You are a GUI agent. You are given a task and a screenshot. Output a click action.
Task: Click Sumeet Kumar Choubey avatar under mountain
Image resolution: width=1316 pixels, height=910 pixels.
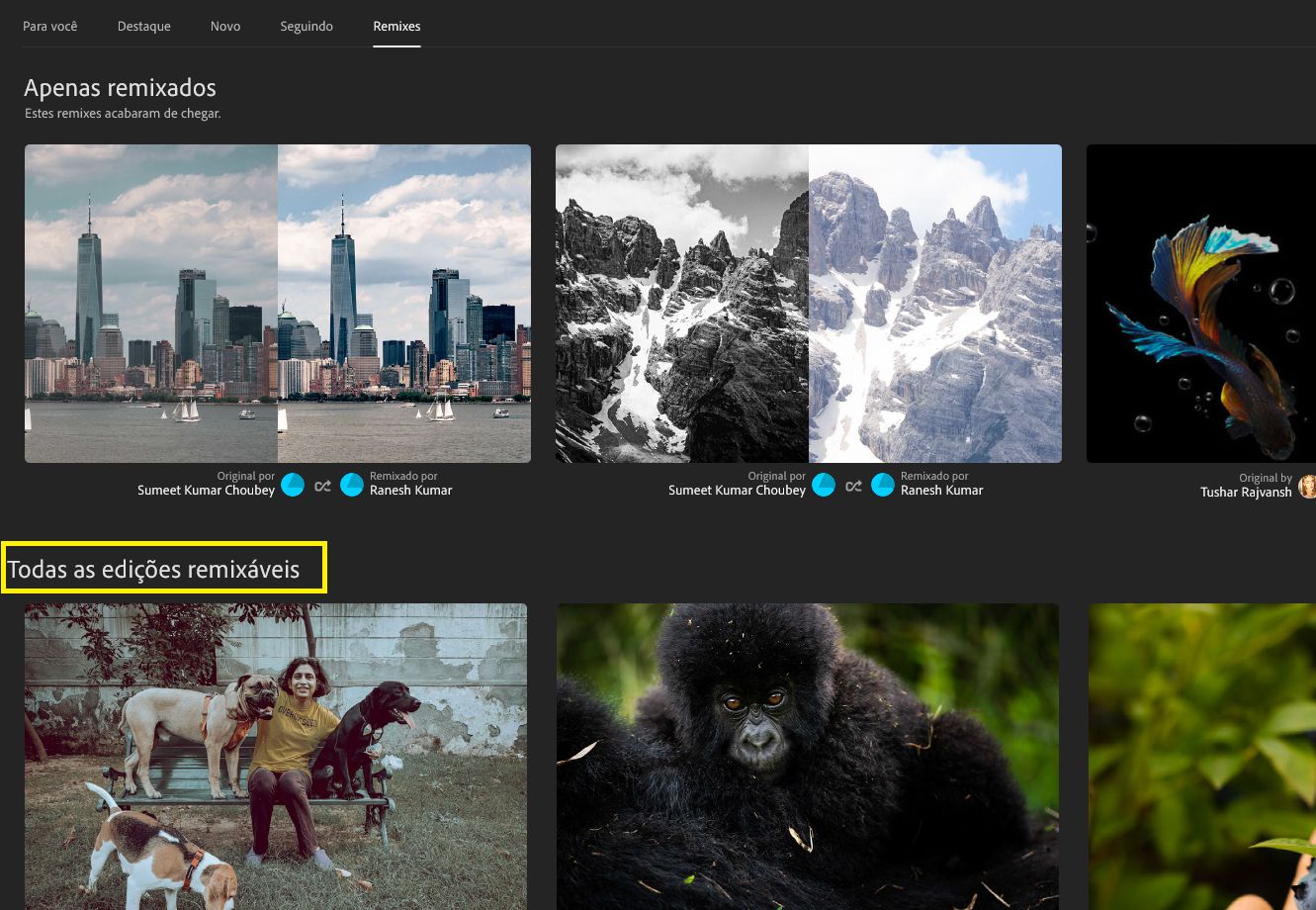pos(824,485)
